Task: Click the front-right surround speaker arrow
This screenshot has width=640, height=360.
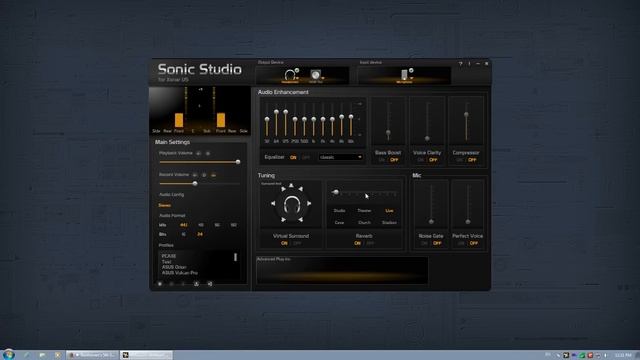Action: click(300, 189)
